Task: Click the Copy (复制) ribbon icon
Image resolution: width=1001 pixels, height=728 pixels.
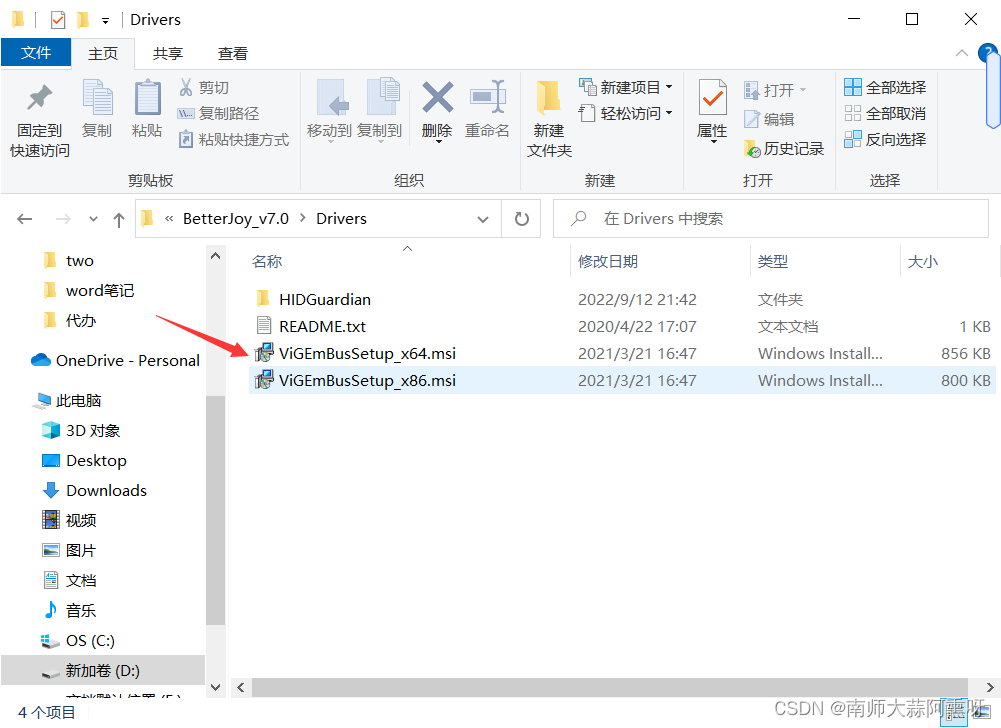Action: (x=97, y=98)
